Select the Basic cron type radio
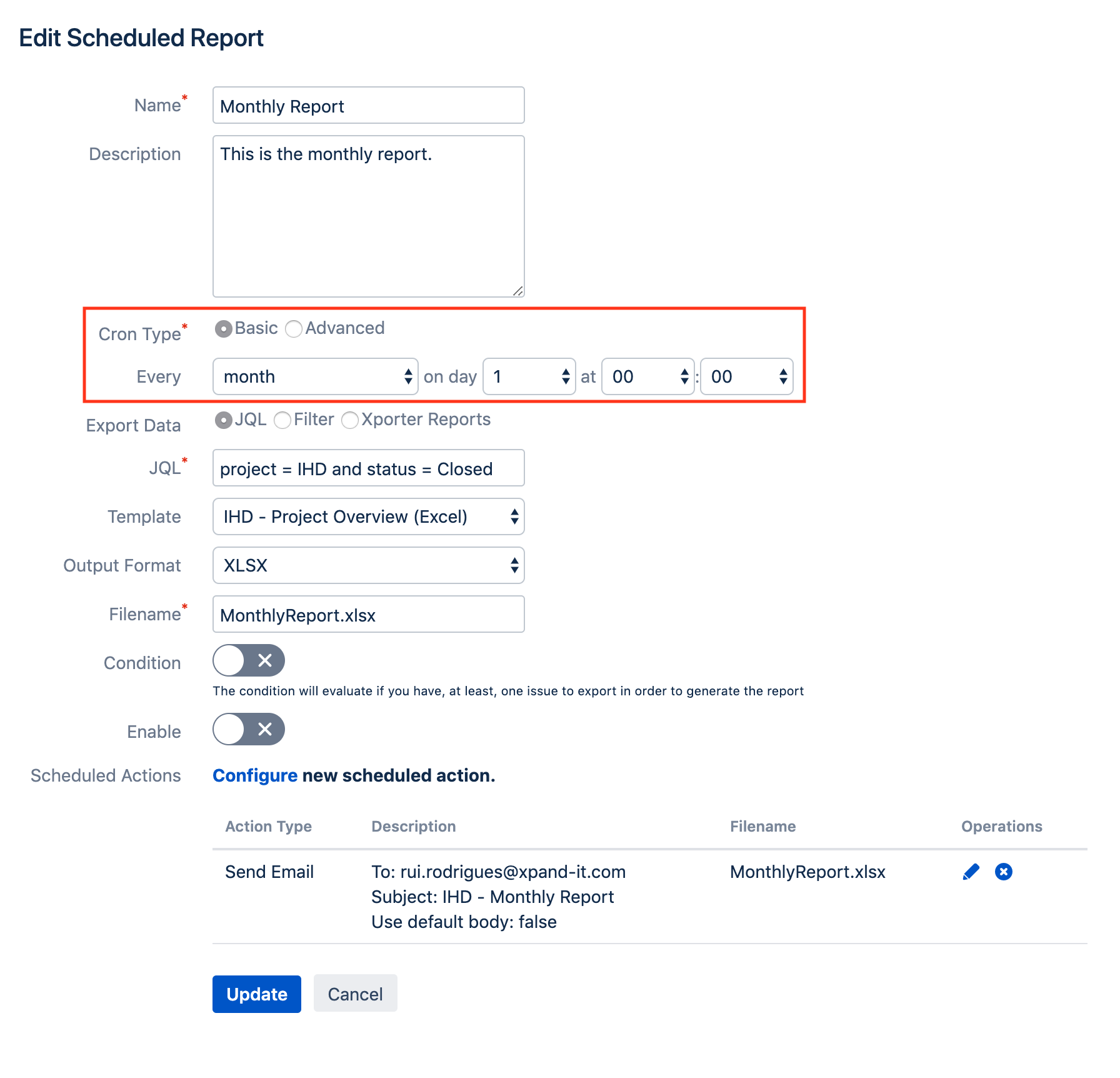 (x=223, y=328)
